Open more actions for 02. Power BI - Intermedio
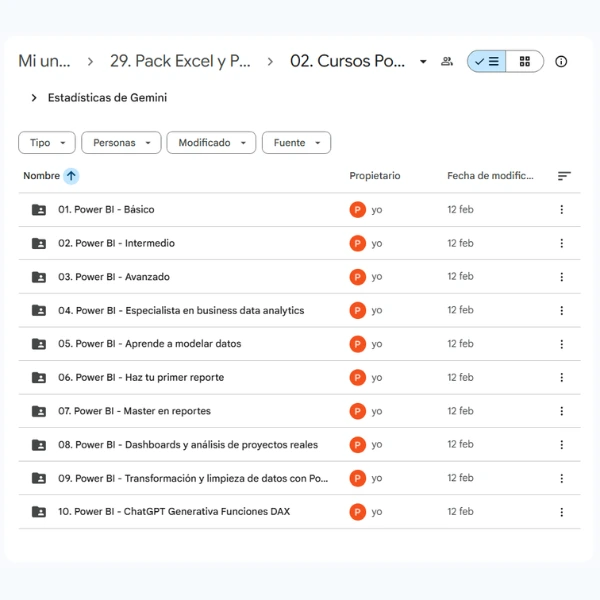 point(561,243)
